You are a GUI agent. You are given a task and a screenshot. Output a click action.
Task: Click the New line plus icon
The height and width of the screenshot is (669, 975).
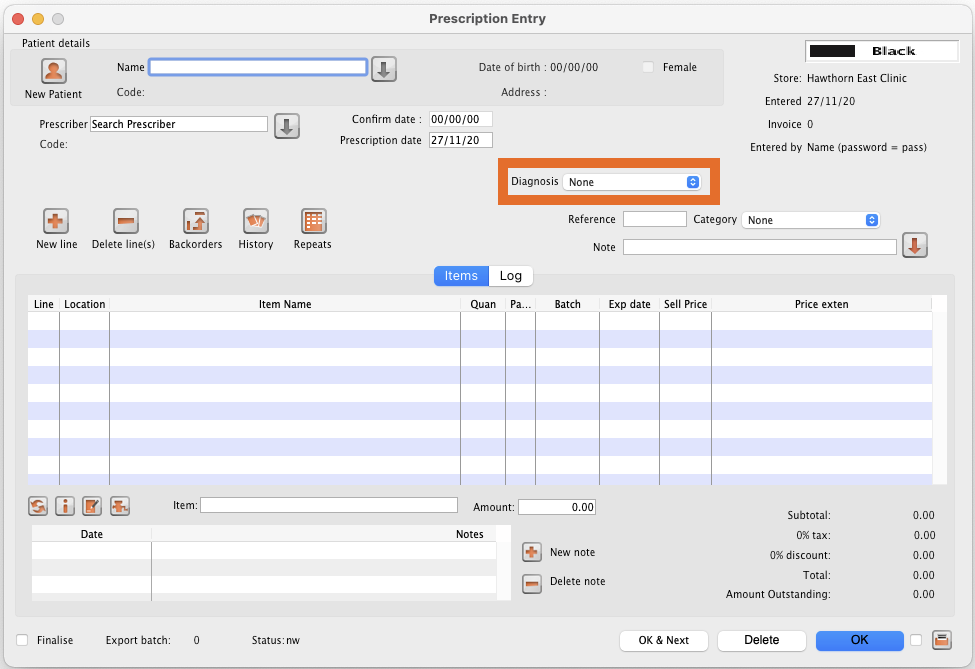tap(56, 222)
